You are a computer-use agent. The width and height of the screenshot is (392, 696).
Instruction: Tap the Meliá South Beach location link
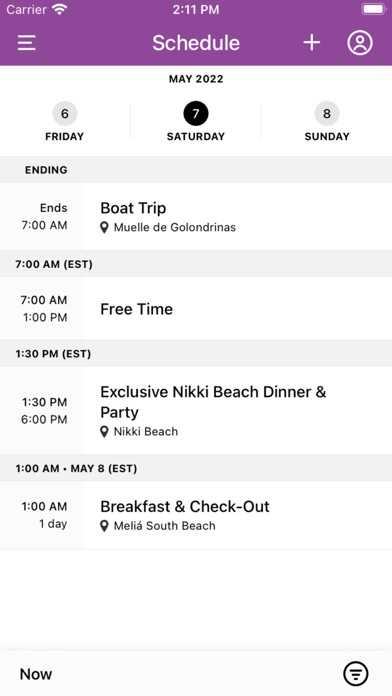[164, 526]
